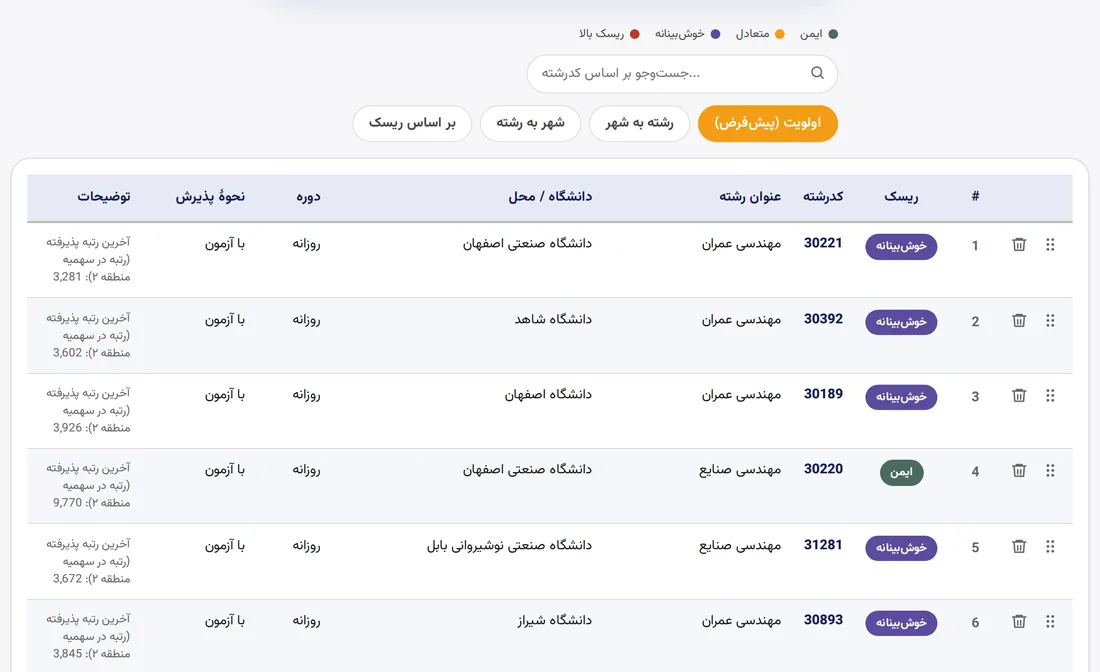Click the خوش‌بینانه badge in row 1
This screenshot has height=672, width=1100.
pyautogui.click(x=901, y=246)
